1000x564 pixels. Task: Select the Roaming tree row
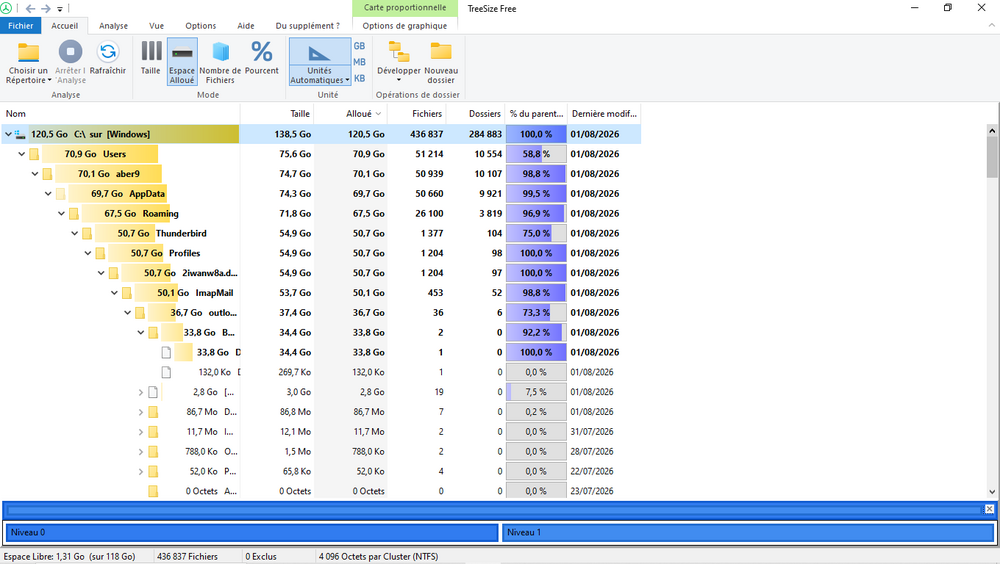(320, 213)
